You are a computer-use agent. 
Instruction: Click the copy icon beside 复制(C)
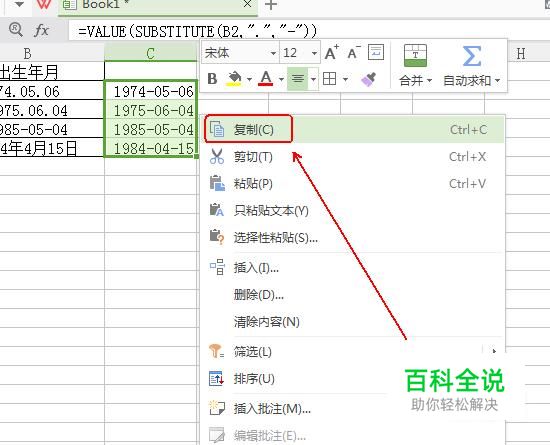coord(217,129)
